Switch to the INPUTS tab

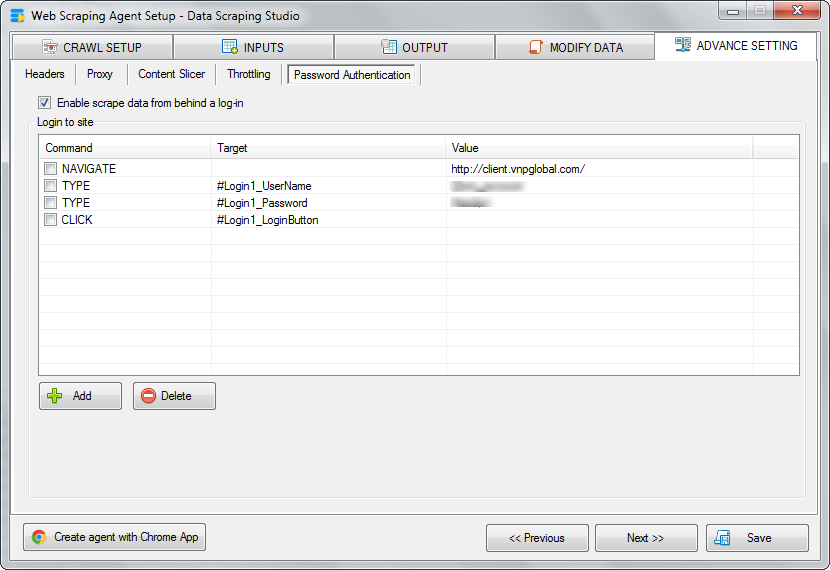click(254, 48)
